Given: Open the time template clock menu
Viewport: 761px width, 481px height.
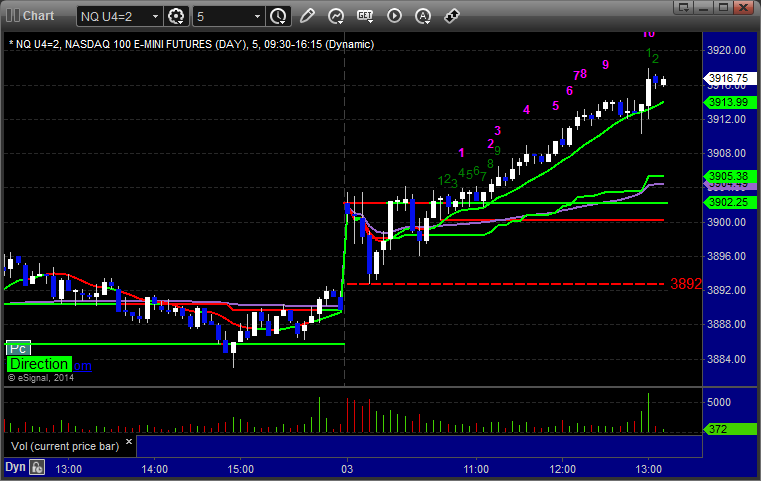Looking at the screenshot, I should [278, 17].
